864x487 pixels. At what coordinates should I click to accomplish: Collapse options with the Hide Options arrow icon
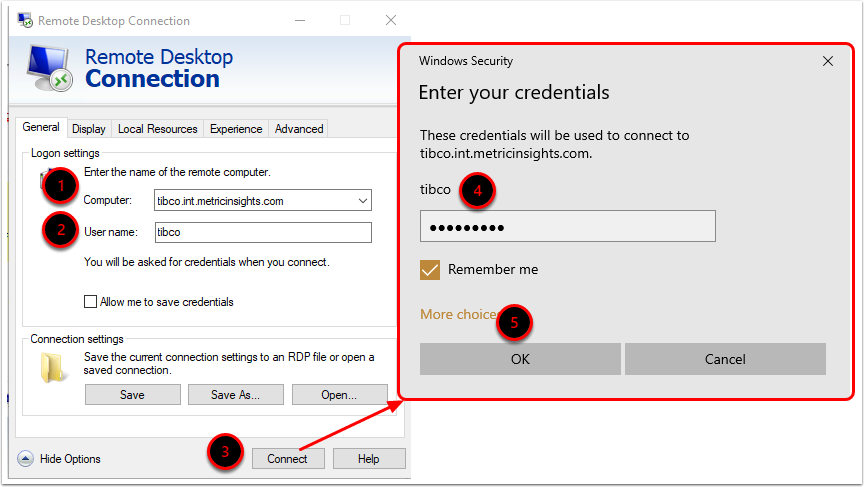click(x=25, y=458)
